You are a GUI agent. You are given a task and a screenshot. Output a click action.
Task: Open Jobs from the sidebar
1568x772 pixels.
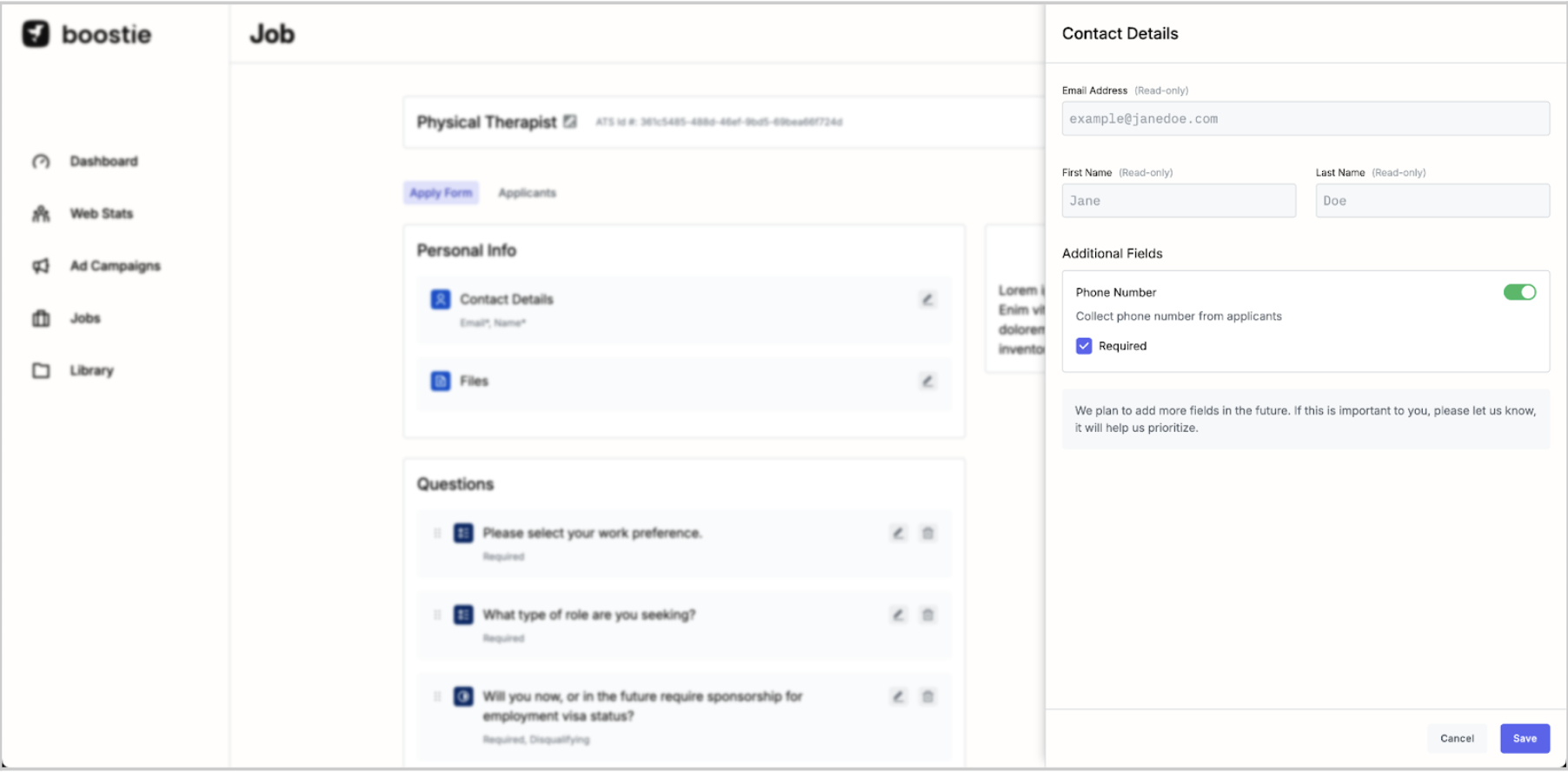click(x=85, y=318)
